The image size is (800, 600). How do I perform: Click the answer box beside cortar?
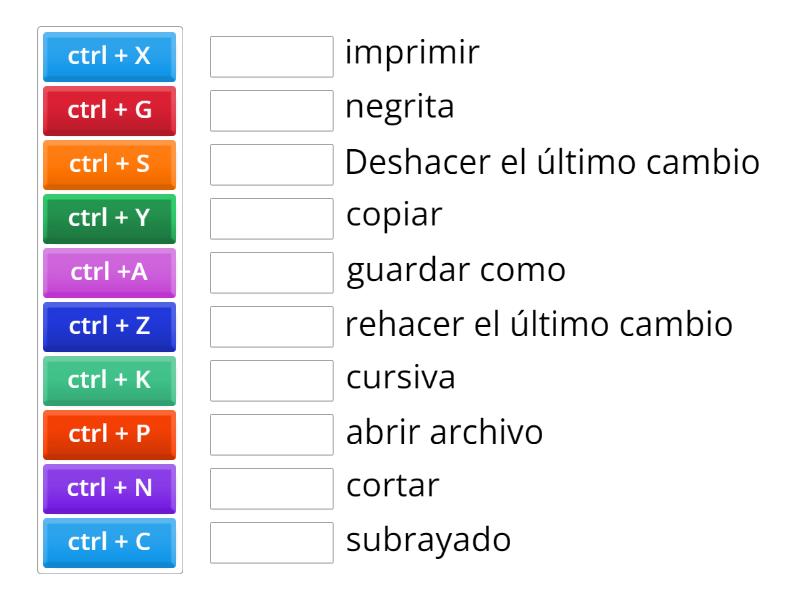pyautogui.click(x=271, y=489)
